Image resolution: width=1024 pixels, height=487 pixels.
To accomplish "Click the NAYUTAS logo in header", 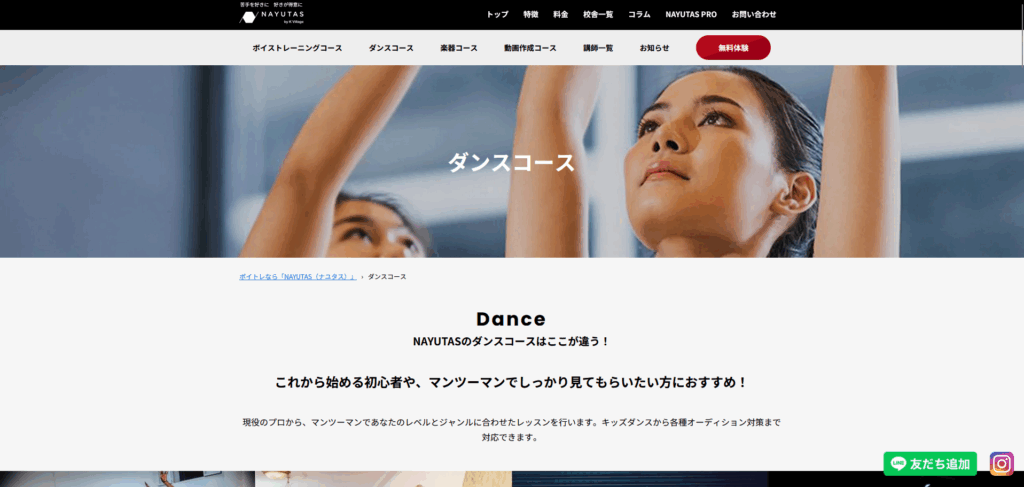I will coord(272,13).
